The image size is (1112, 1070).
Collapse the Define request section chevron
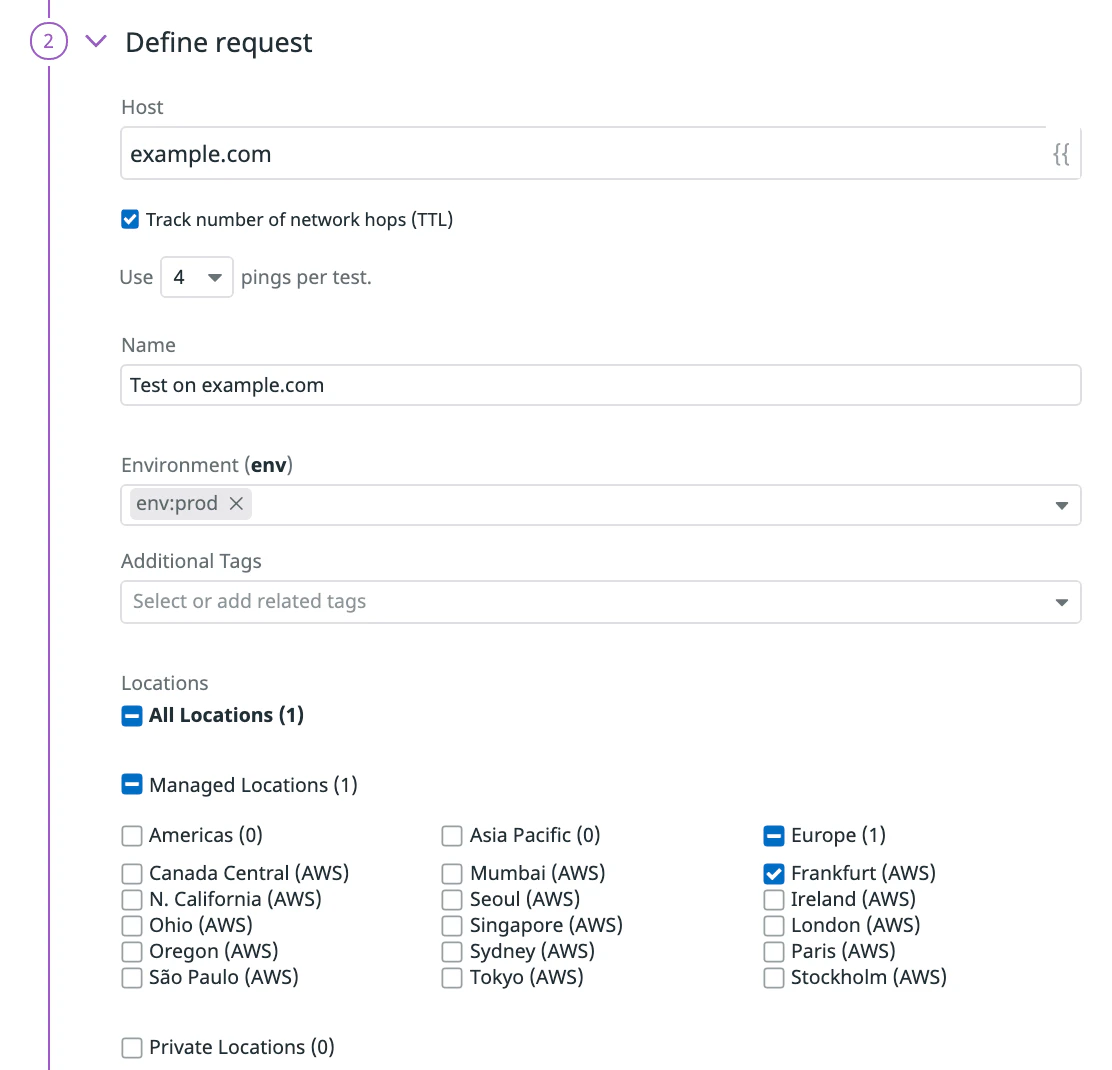[96, 41]
